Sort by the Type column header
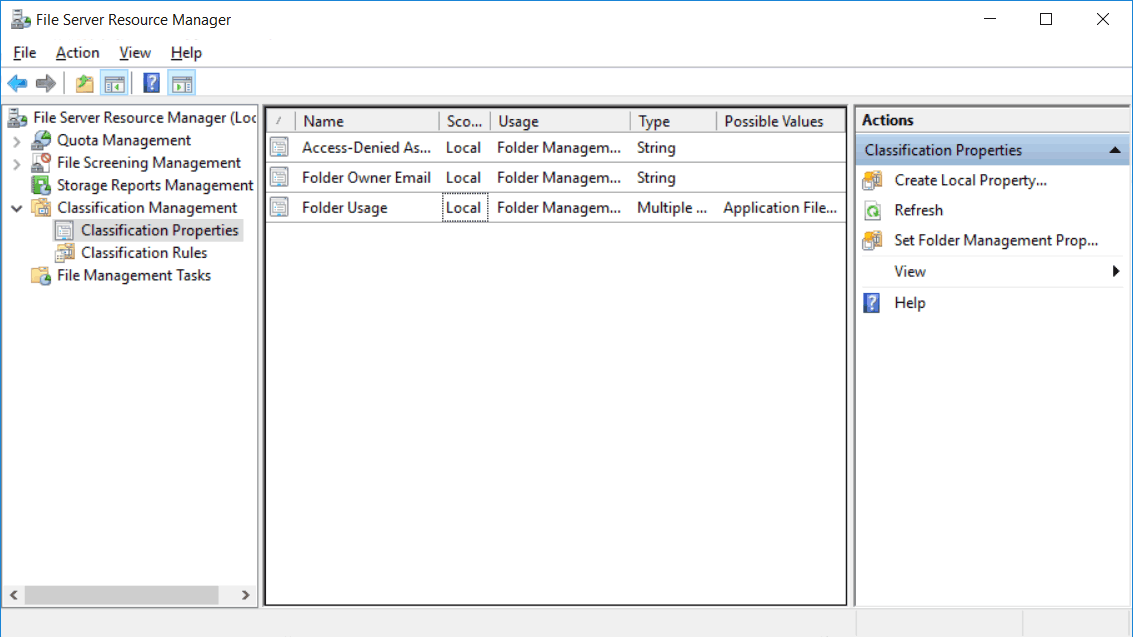The width and height of the screenshot is (1133, 637). pos(673,121)
